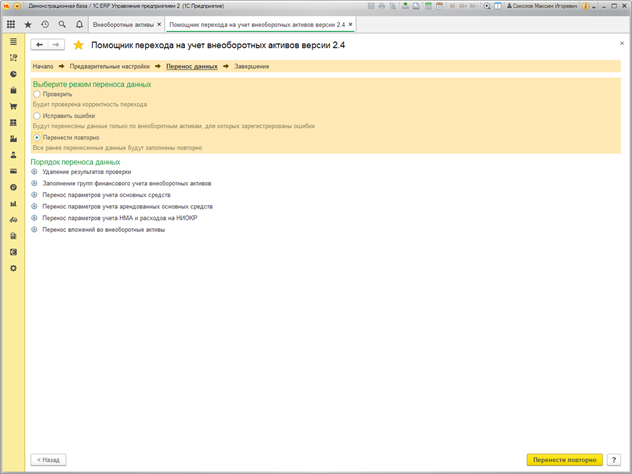
Task: Select the 'Исправить ошибки' radio button
Action: (37, 116)
